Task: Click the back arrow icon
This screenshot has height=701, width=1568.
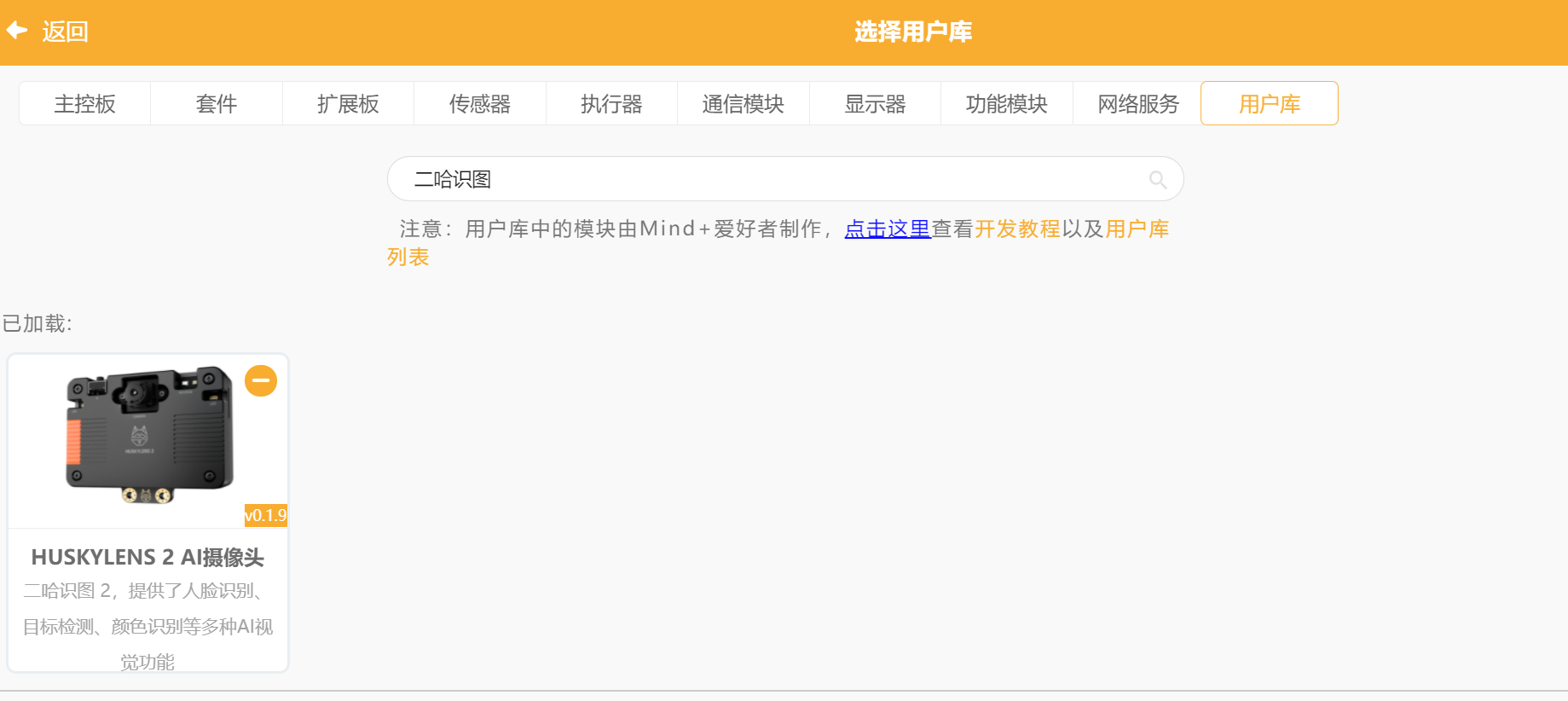Action: point(18,31)
